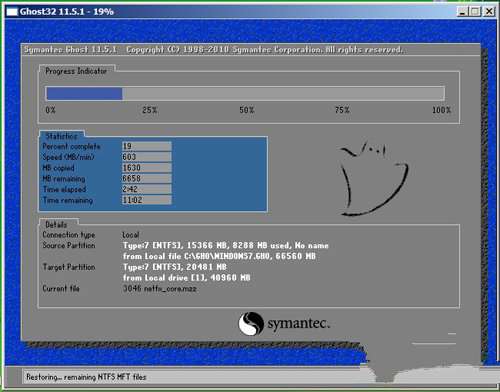Click the Symantec Ghost copyright header line
The width and height of the screenshot is (500, 392).
[213, 50]
